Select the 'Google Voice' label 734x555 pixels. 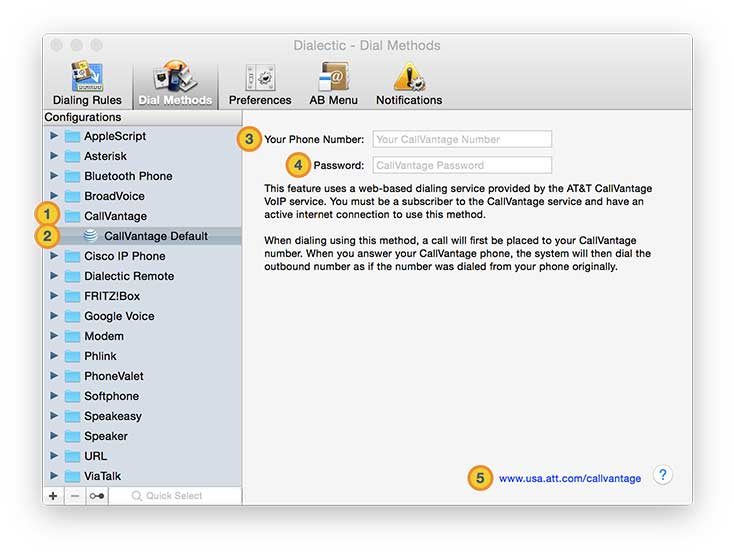point(119,317)
